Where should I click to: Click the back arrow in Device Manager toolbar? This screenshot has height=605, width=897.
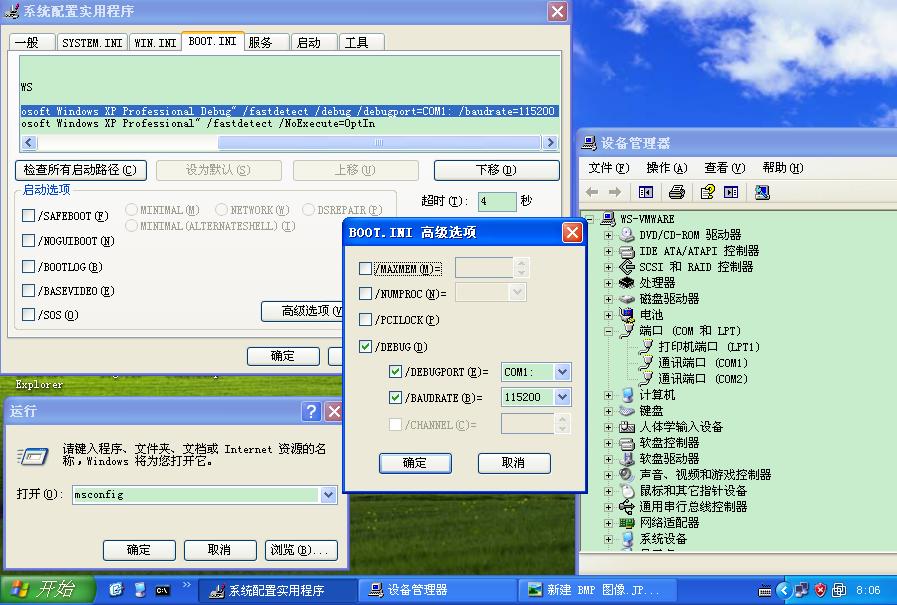(x=592, y=193)
